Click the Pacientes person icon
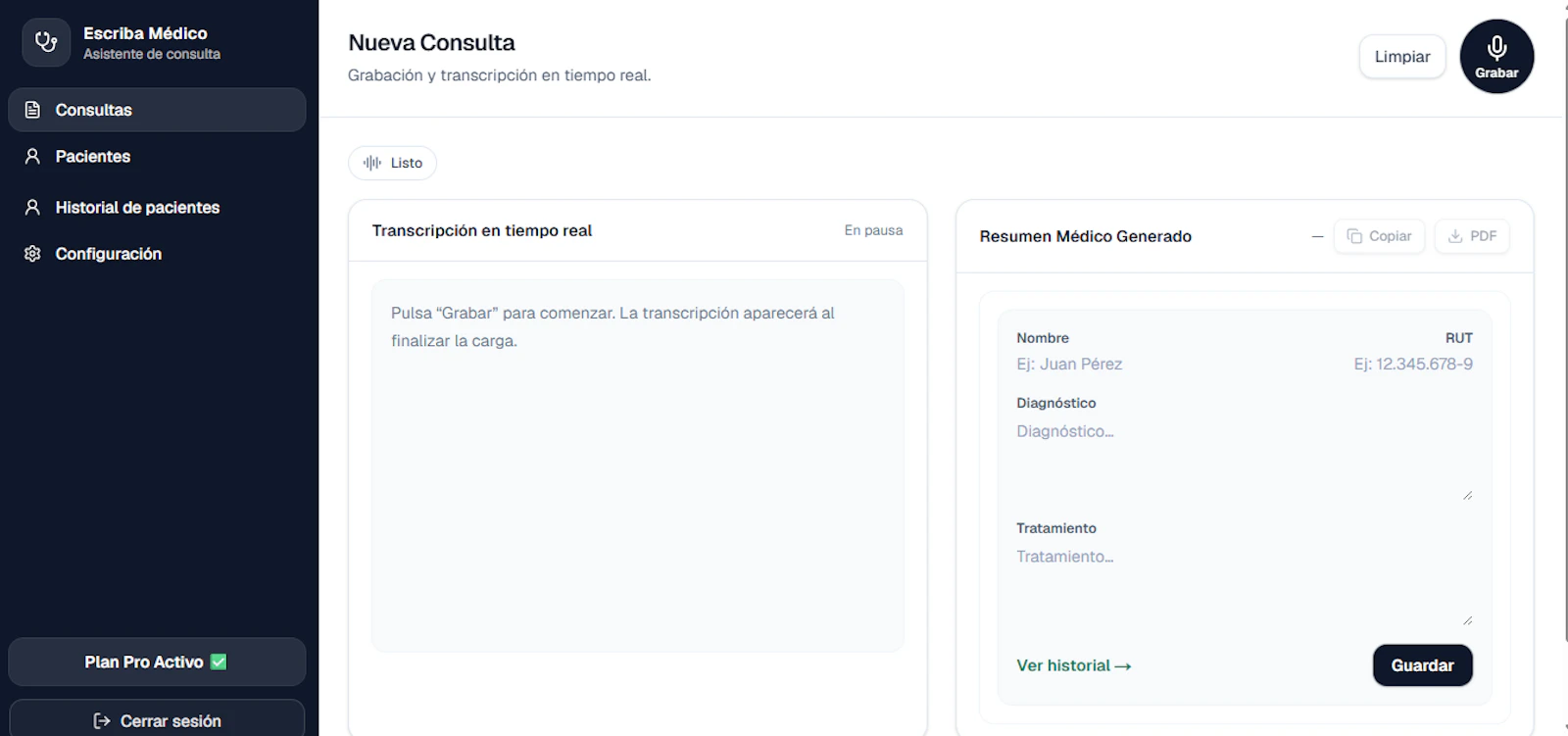Screen dimensions: 1568x736 click(x=32, y=157)
